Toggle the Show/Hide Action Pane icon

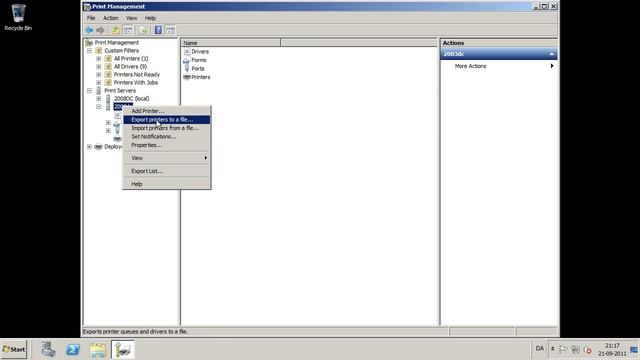170,30
